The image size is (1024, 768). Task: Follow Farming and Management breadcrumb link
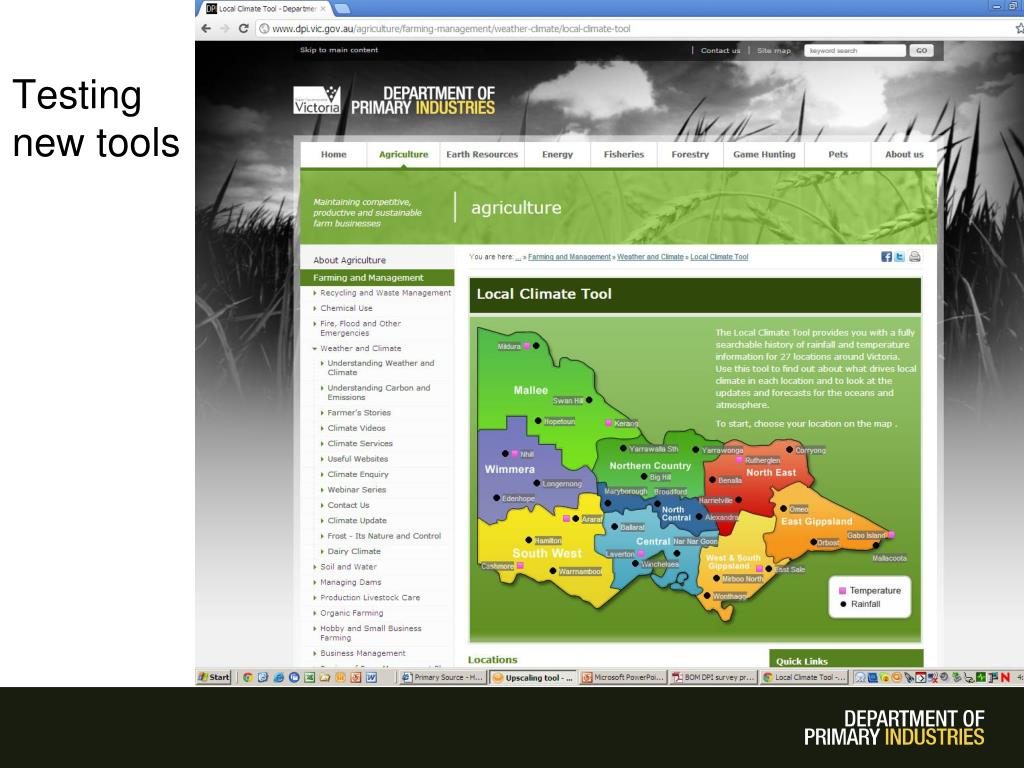[569, 257]
